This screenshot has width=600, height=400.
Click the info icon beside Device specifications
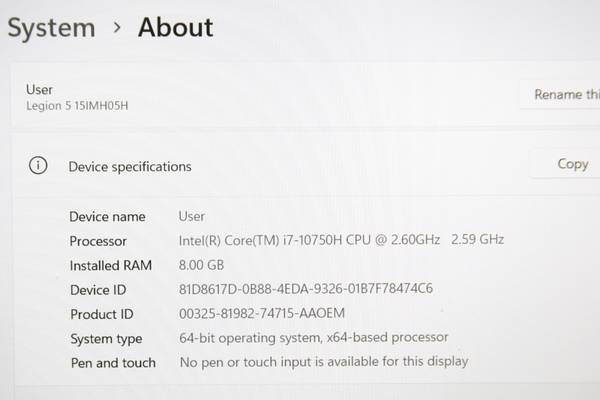point(38,166)
